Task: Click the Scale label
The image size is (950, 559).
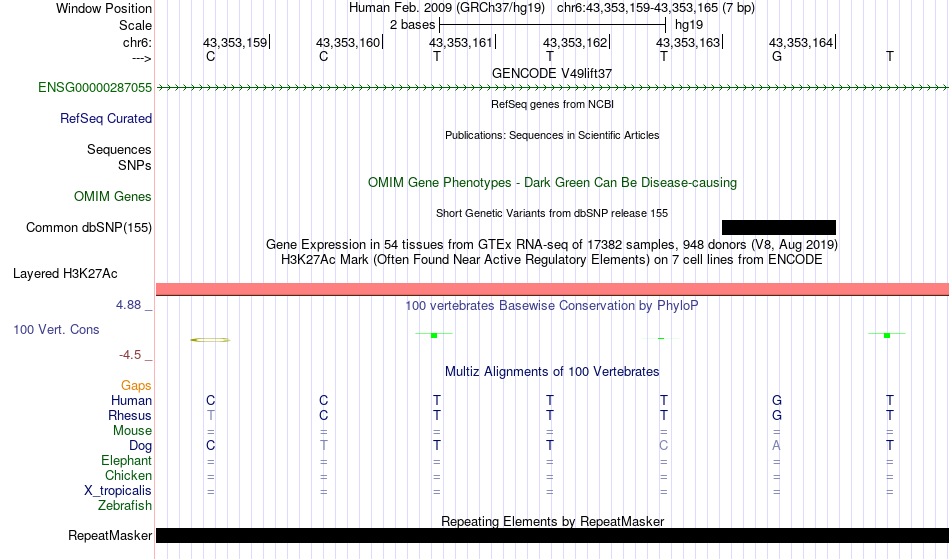Action: pyautogui.click(x=135, y=25)
